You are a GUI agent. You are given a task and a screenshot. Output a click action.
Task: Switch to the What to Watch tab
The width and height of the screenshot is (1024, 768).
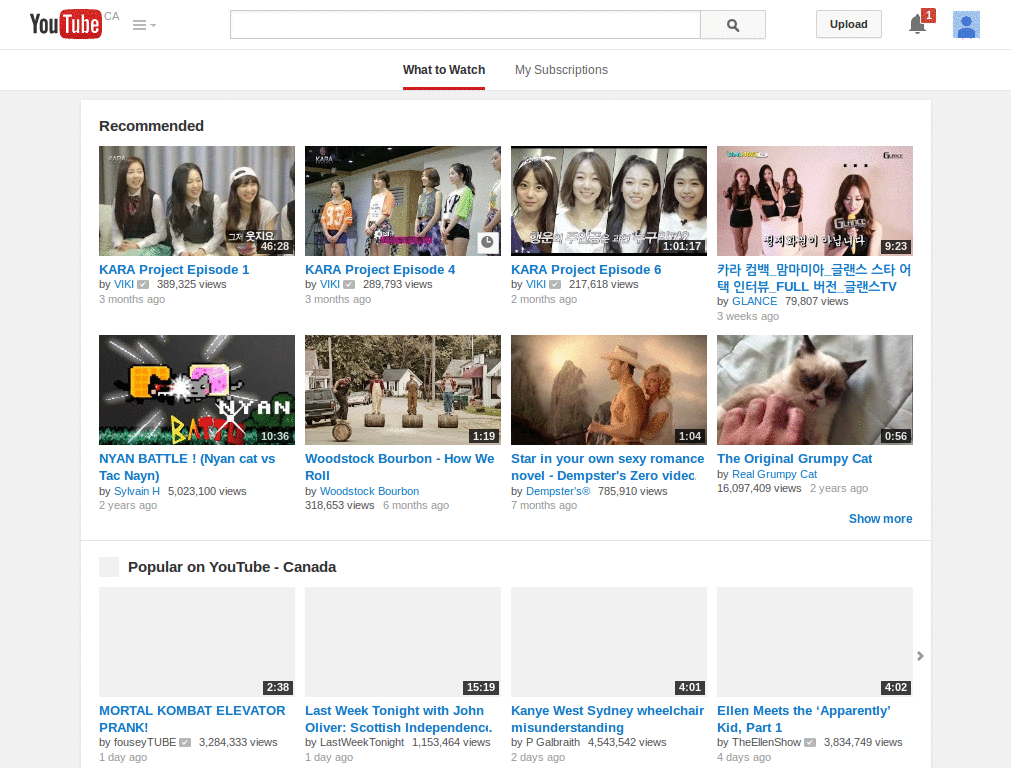click(444, 70)
